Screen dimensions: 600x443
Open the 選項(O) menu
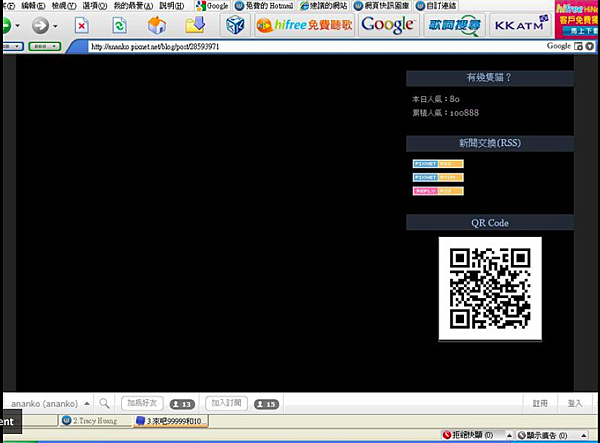coord(95,6)
